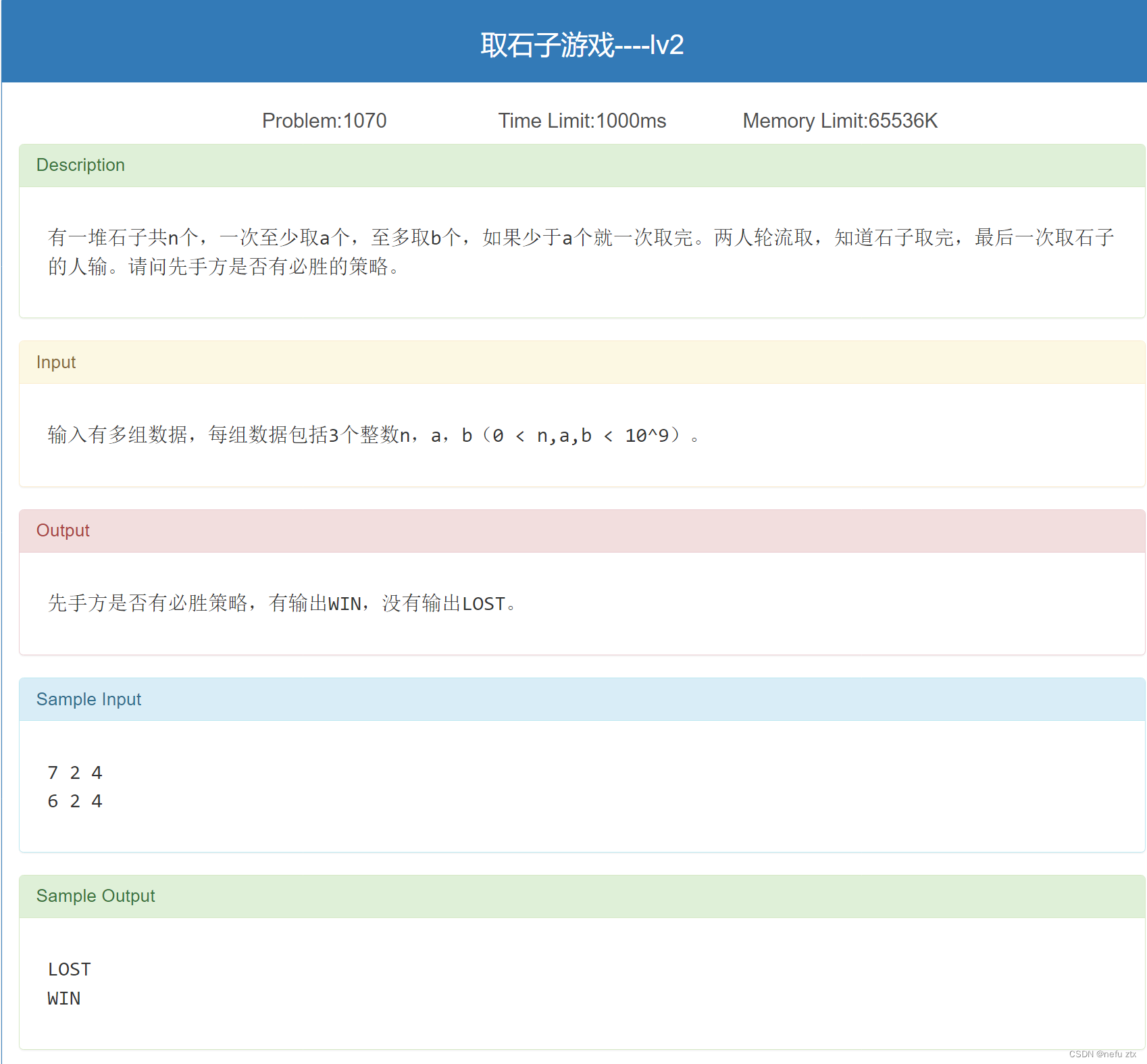
Task: Click the input format description text
Action: click(x=372, y=436)
